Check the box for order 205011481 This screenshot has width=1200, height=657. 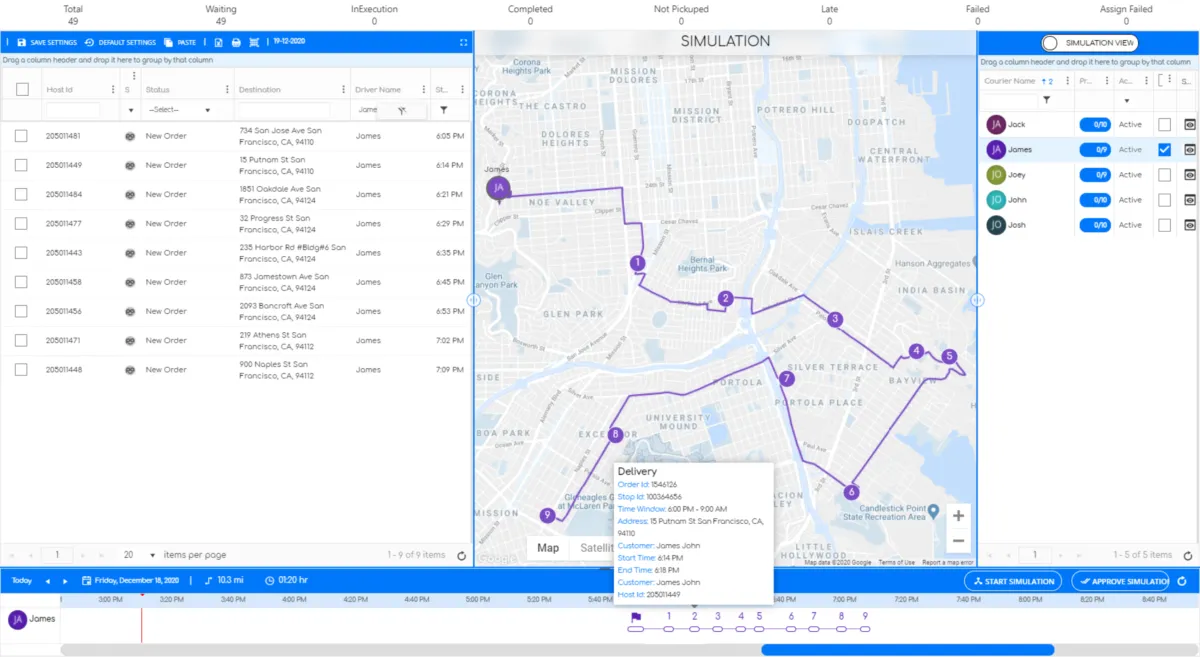click(21, 136)
